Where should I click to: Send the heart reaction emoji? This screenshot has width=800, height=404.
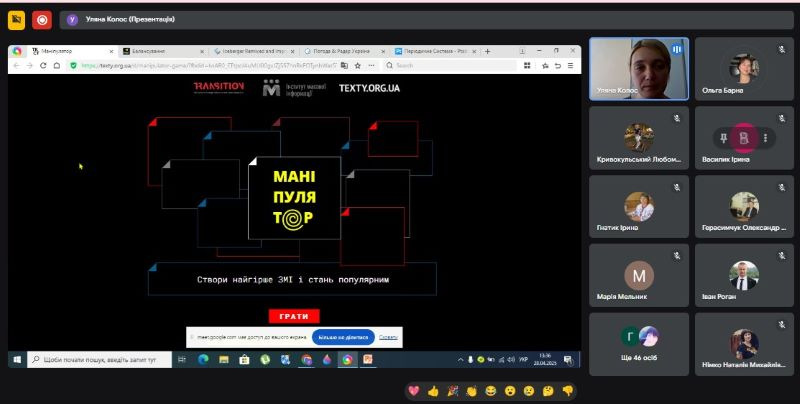click(414, 391)
